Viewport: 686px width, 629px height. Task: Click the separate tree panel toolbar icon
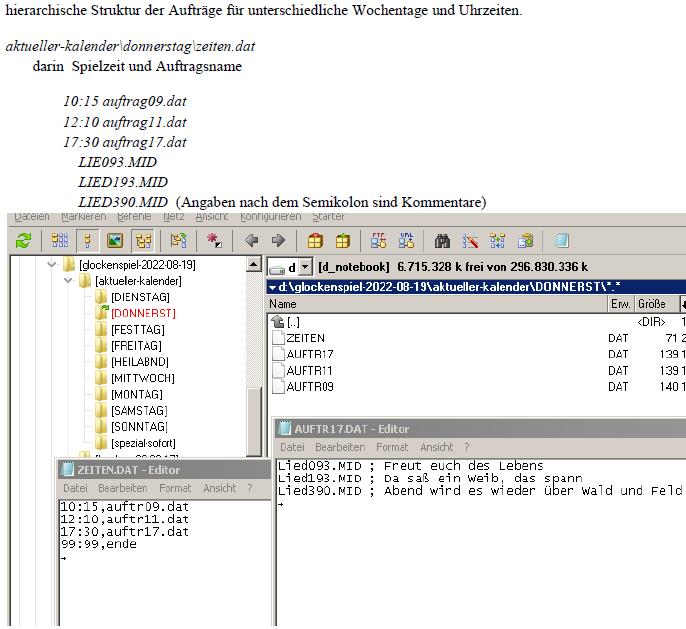(x=178, y=241)
